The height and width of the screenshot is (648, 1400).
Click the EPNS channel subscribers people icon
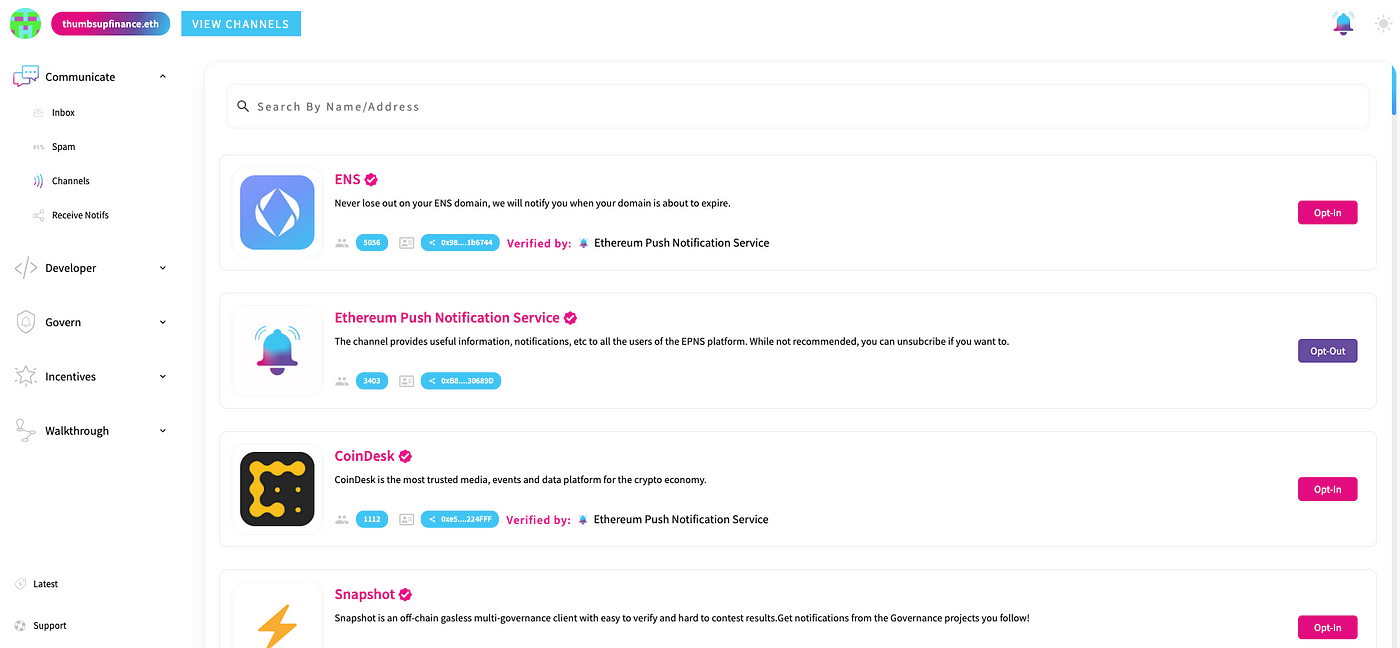coord(342,381)
